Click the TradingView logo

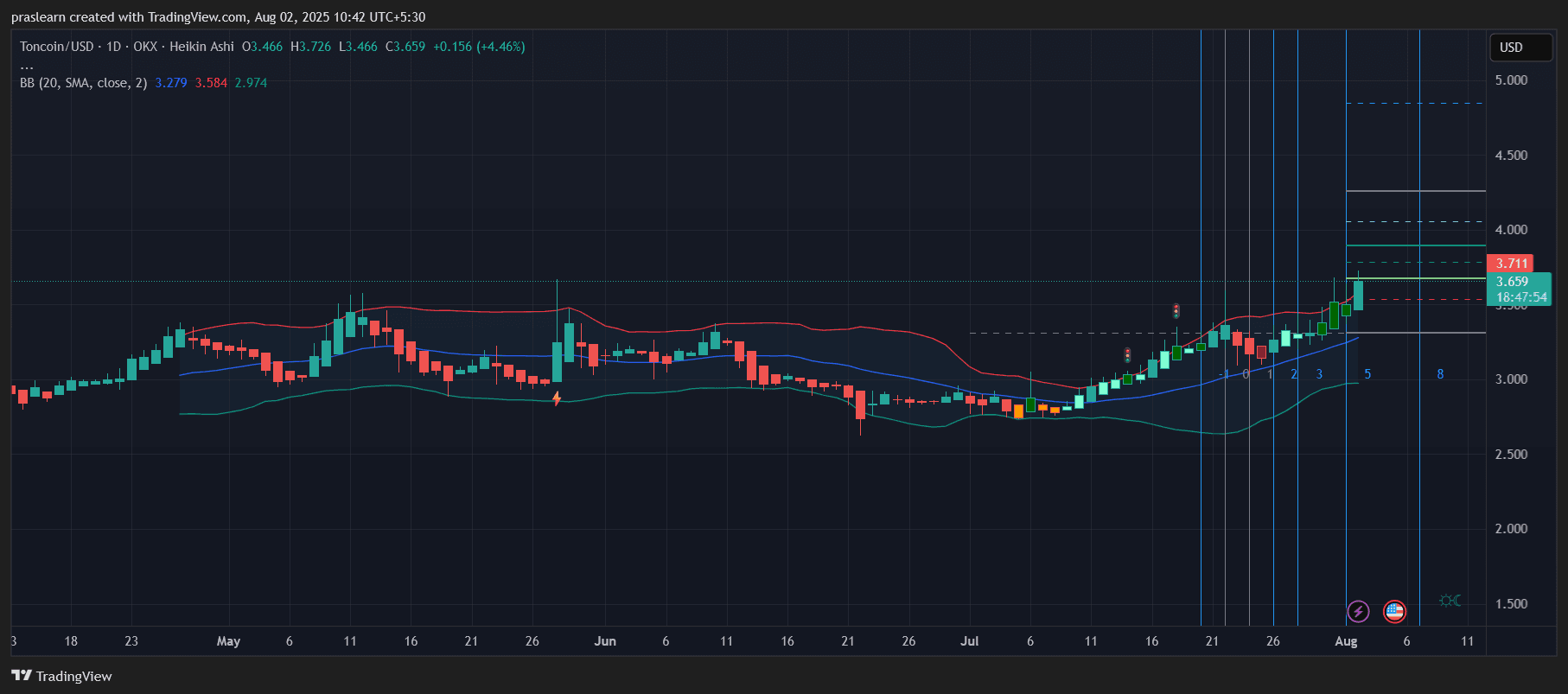pyautogui.click(x=62, y=676)
